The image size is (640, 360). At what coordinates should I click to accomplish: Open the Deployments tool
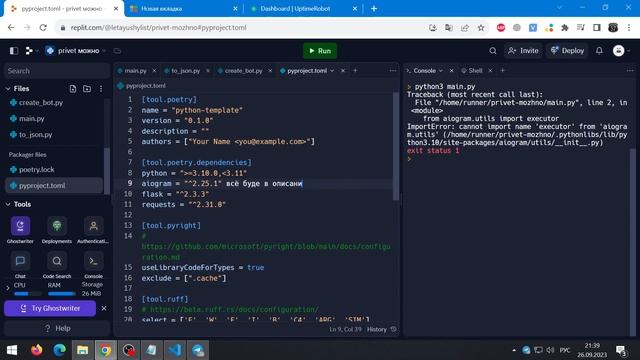coord(57,229)
